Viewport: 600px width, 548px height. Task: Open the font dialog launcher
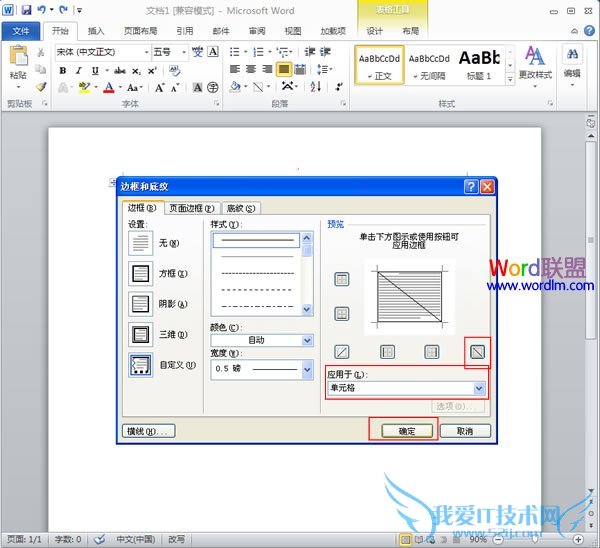tap(217, 103)
